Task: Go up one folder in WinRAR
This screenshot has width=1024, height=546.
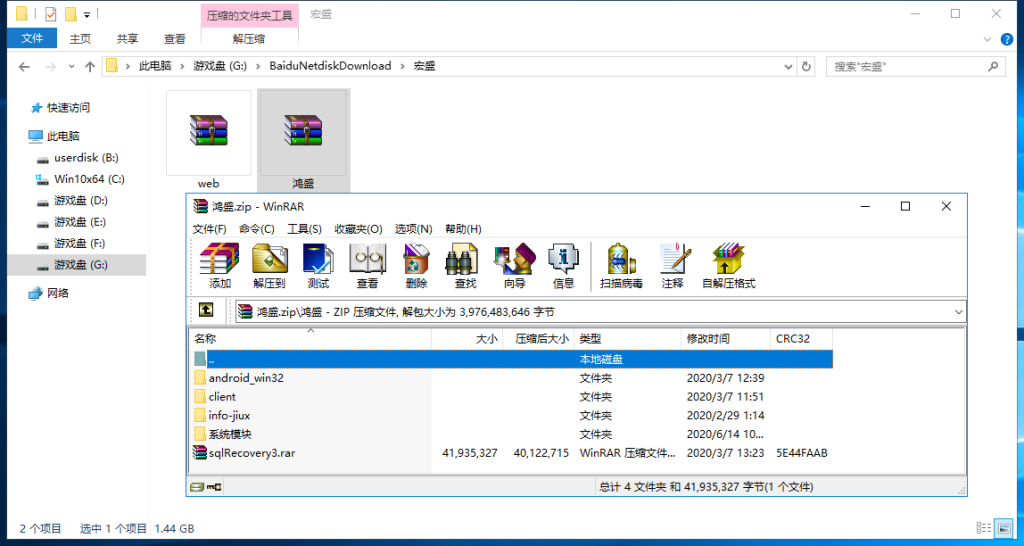Action: pos(206,311)
